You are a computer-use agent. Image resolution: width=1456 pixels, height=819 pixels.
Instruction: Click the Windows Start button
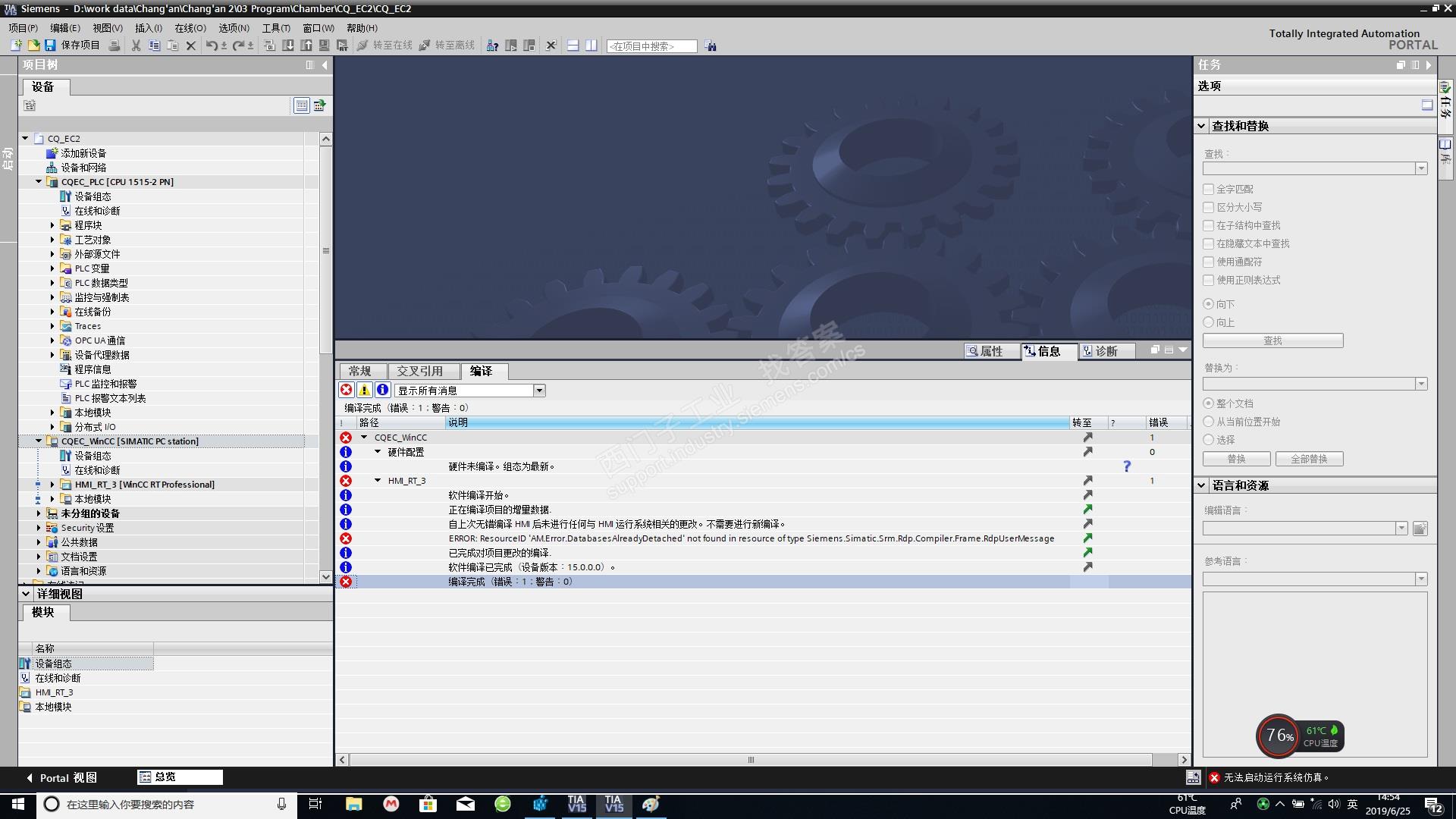[x=17, y=804]
